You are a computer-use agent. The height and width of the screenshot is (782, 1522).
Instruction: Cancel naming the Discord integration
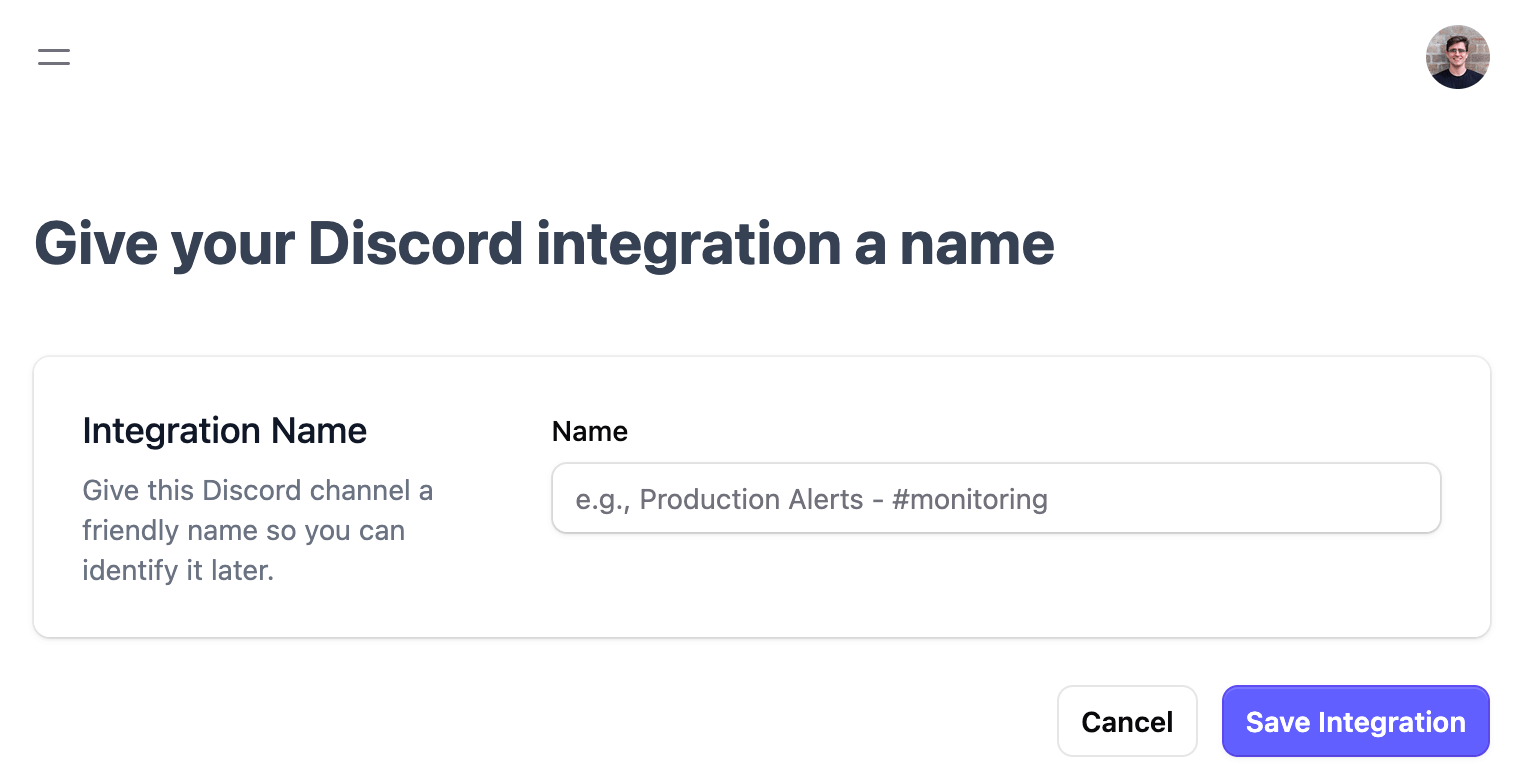(1127, 721)
